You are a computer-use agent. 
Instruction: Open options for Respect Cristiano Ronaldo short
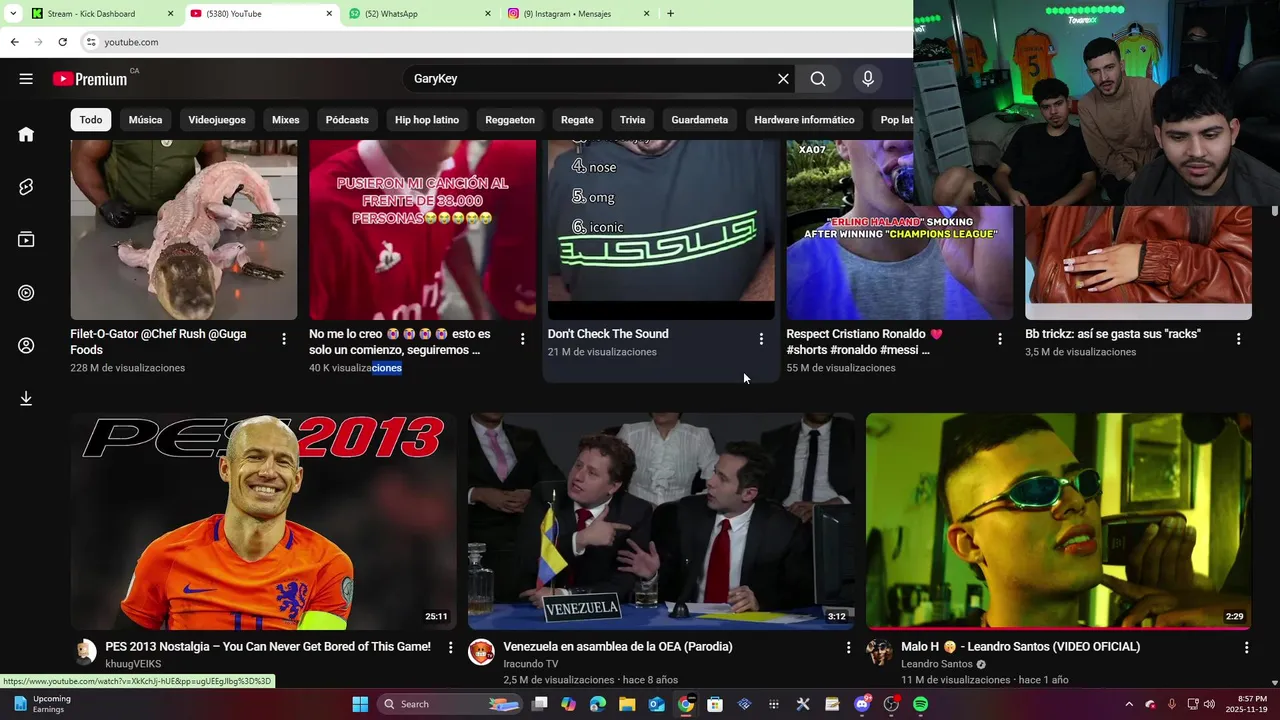(x=1000, y=339)
